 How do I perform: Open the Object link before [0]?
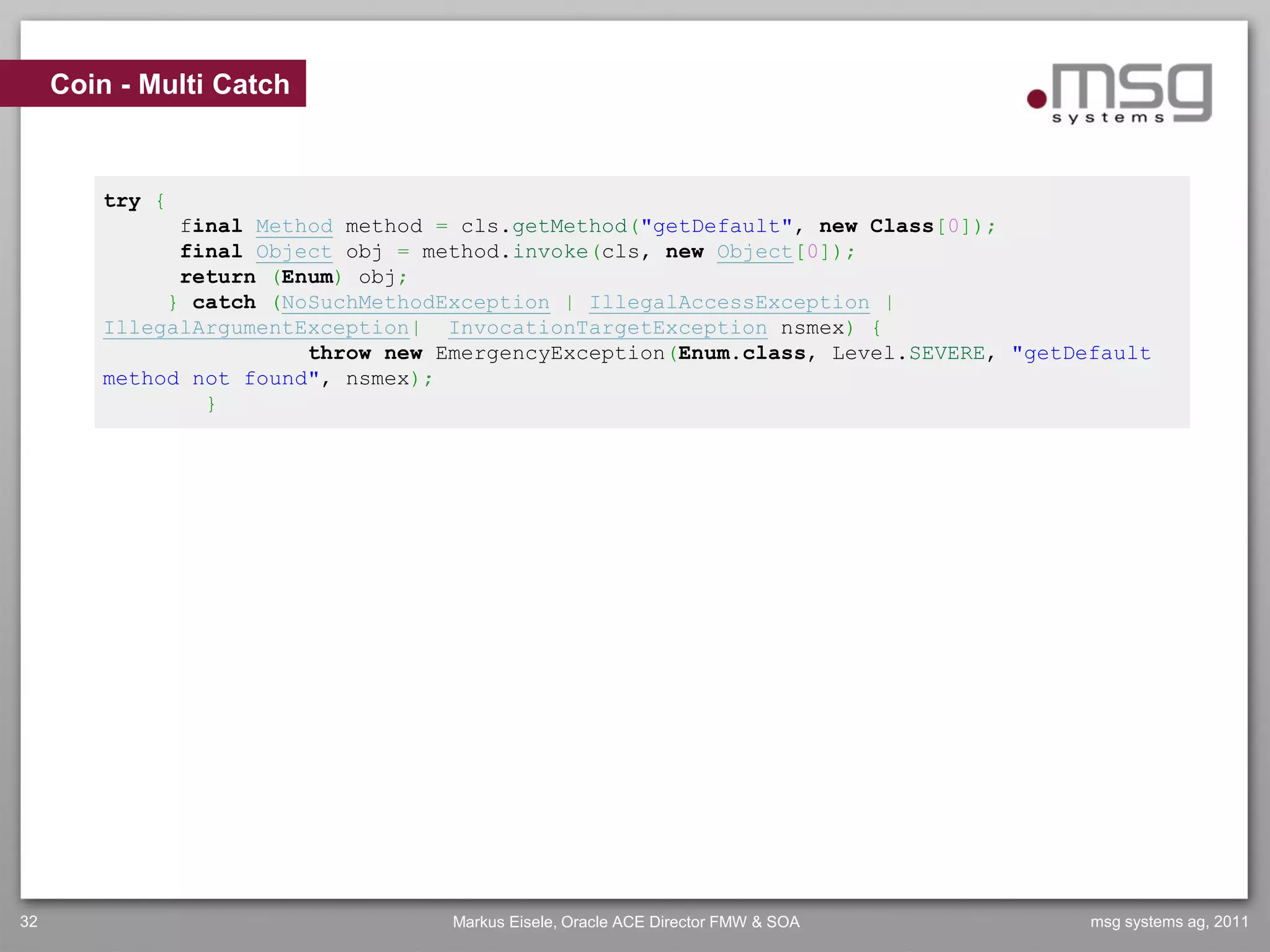(755, 252)
